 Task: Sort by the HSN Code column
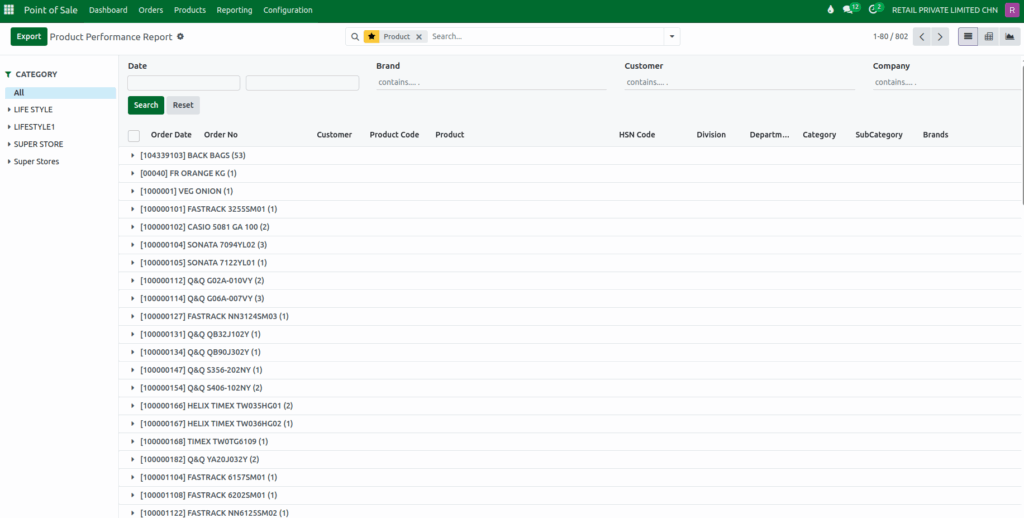click(637, 135)
